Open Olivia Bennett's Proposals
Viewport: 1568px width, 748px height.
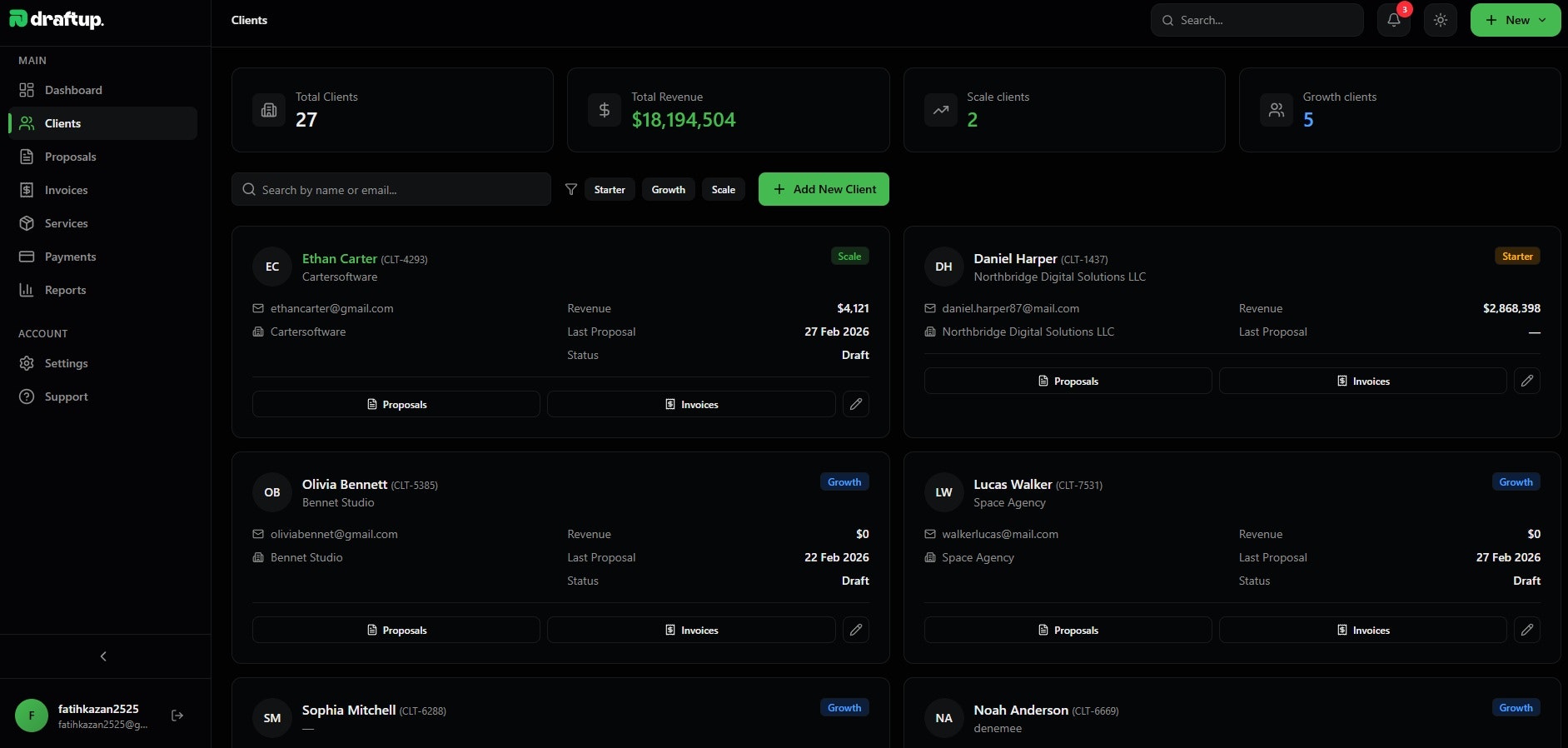coord(396,630)
